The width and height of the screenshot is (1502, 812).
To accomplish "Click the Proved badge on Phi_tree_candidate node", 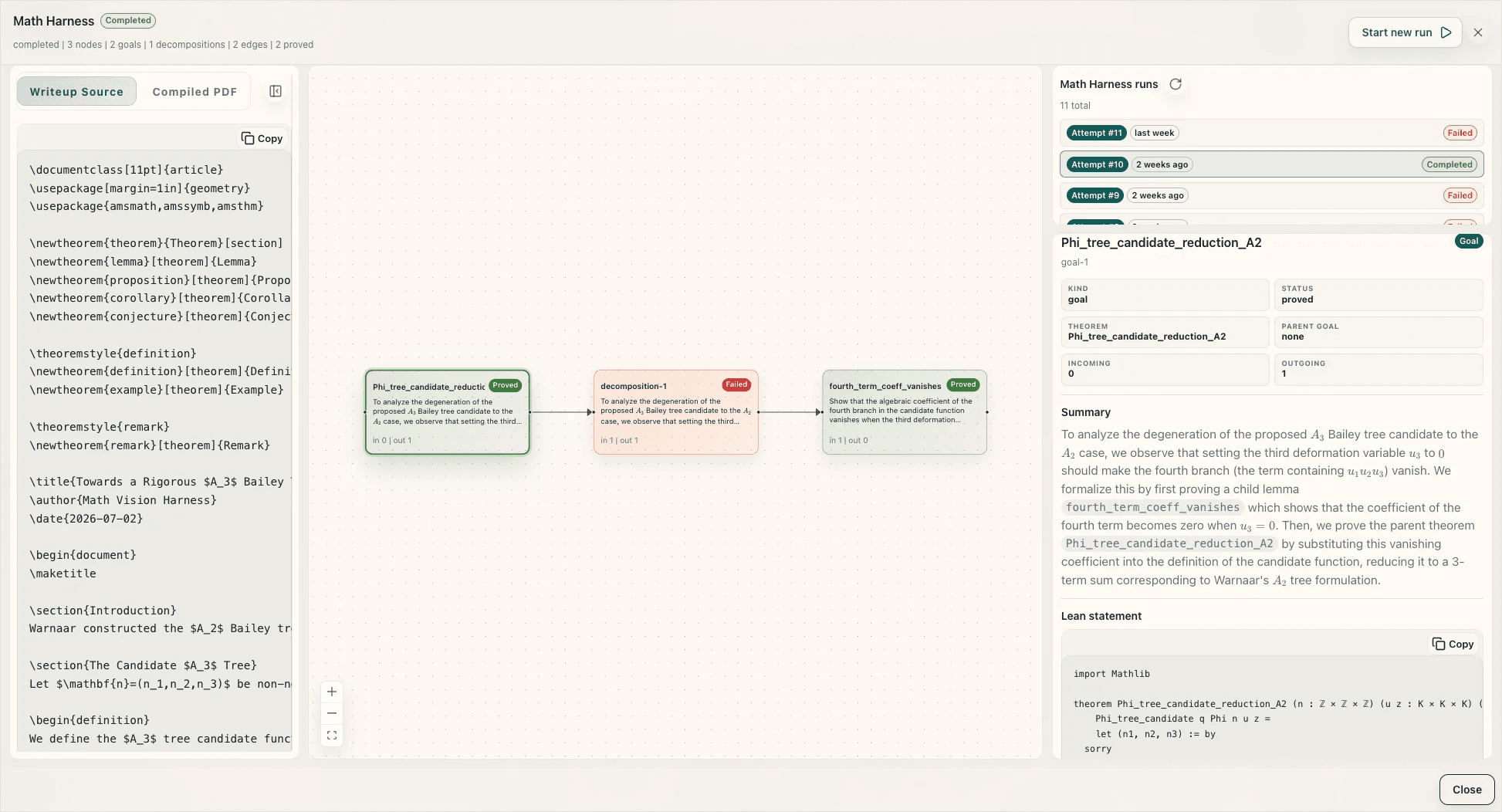I will point(506,385).
